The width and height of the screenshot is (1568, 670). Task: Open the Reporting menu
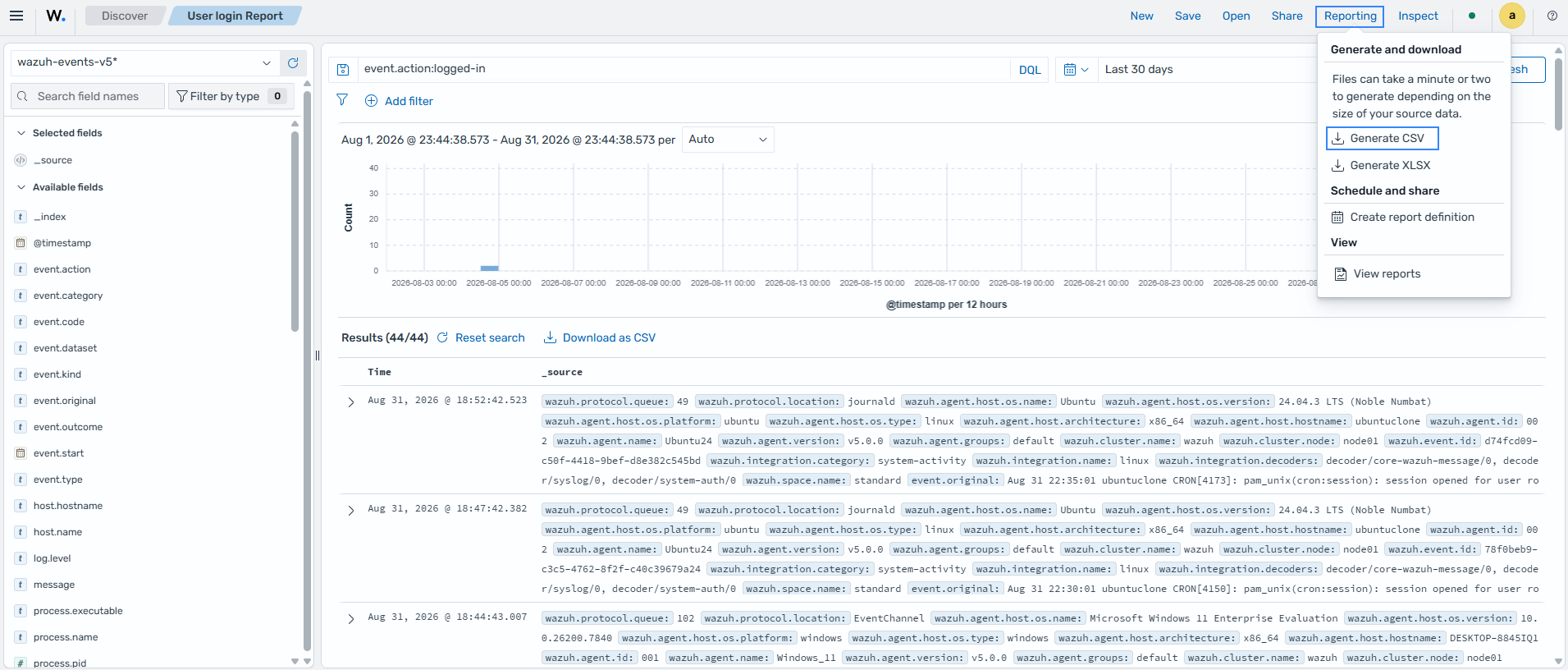pyautogui.click(x=1350, y=16)
